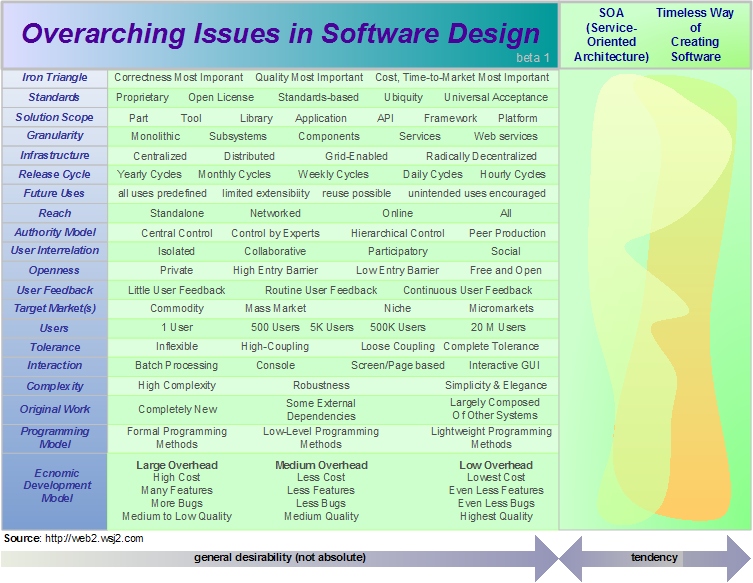The width and height of the screenshot is (753, 583).
Task: Click 'Correctness Most Imporant' cell
Action: pyautogui.click(x=179, y=77)
